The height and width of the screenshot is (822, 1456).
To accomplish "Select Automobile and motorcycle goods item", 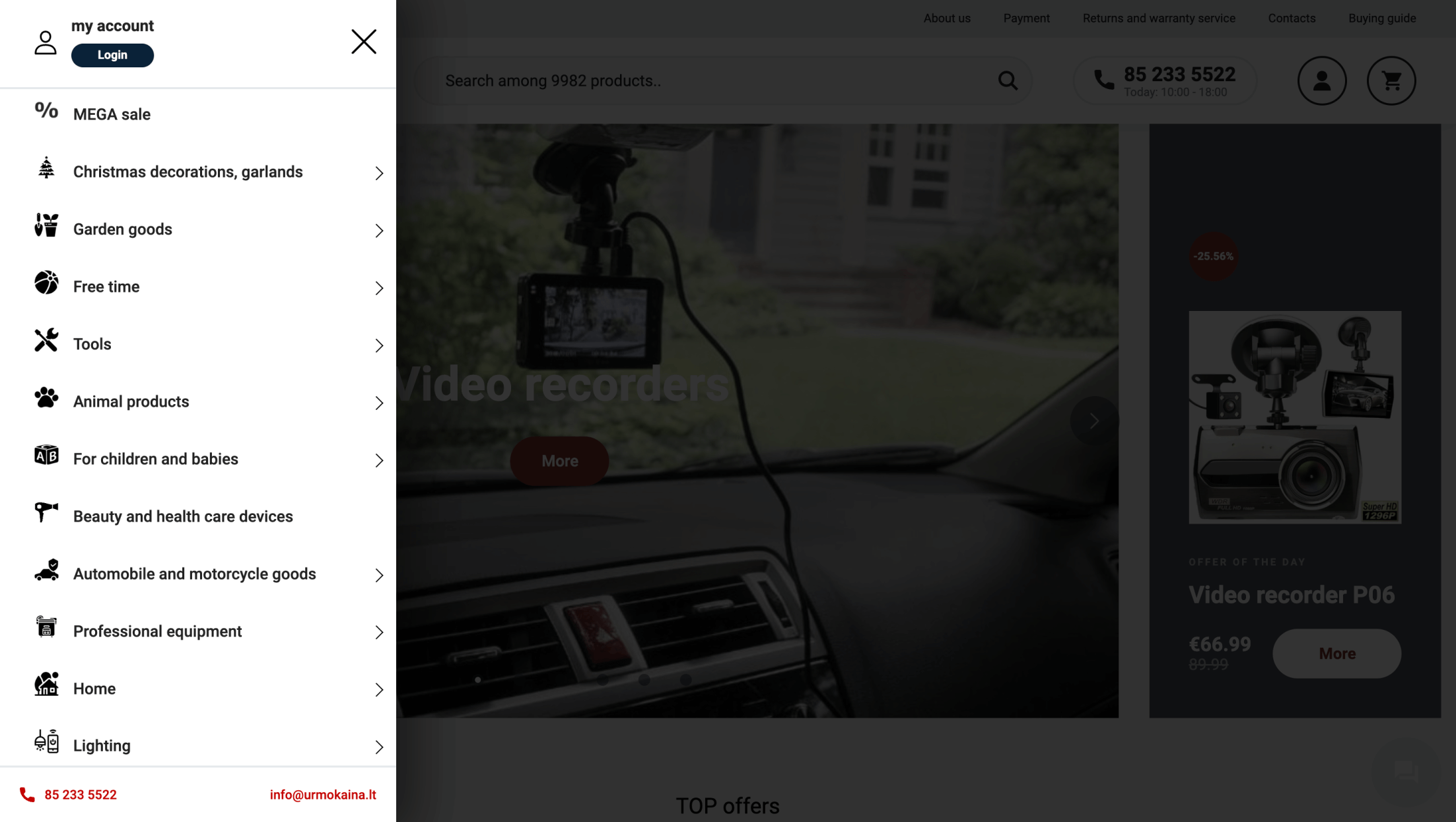I will 195,574.
